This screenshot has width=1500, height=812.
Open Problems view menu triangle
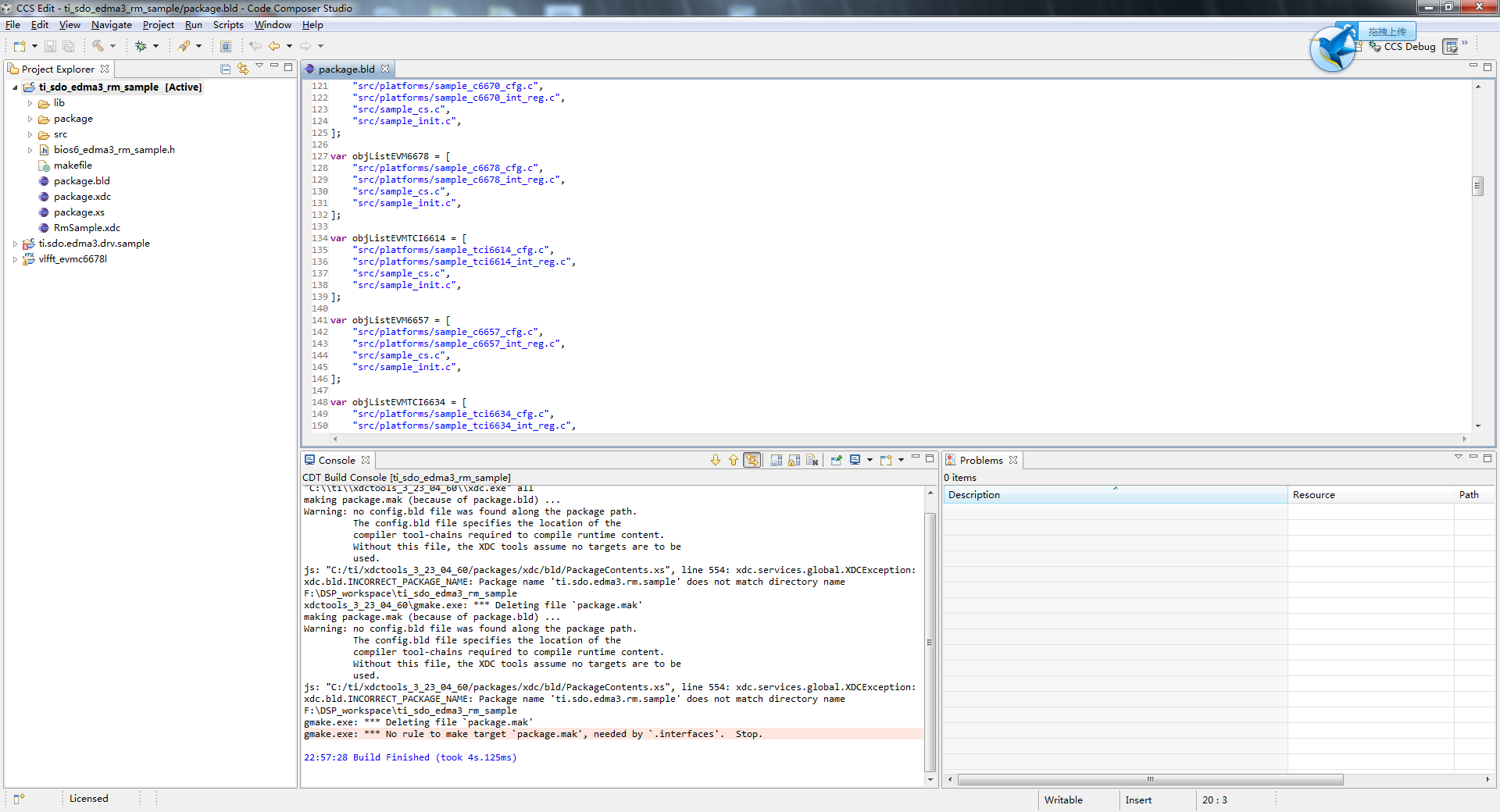[1458, 457]
